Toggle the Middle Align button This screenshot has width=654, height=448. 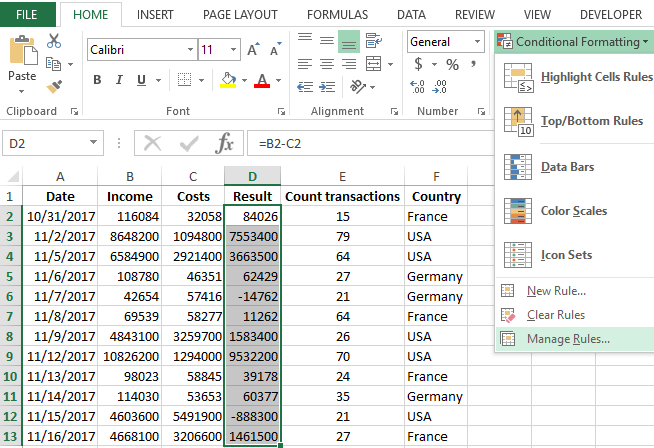348,42
